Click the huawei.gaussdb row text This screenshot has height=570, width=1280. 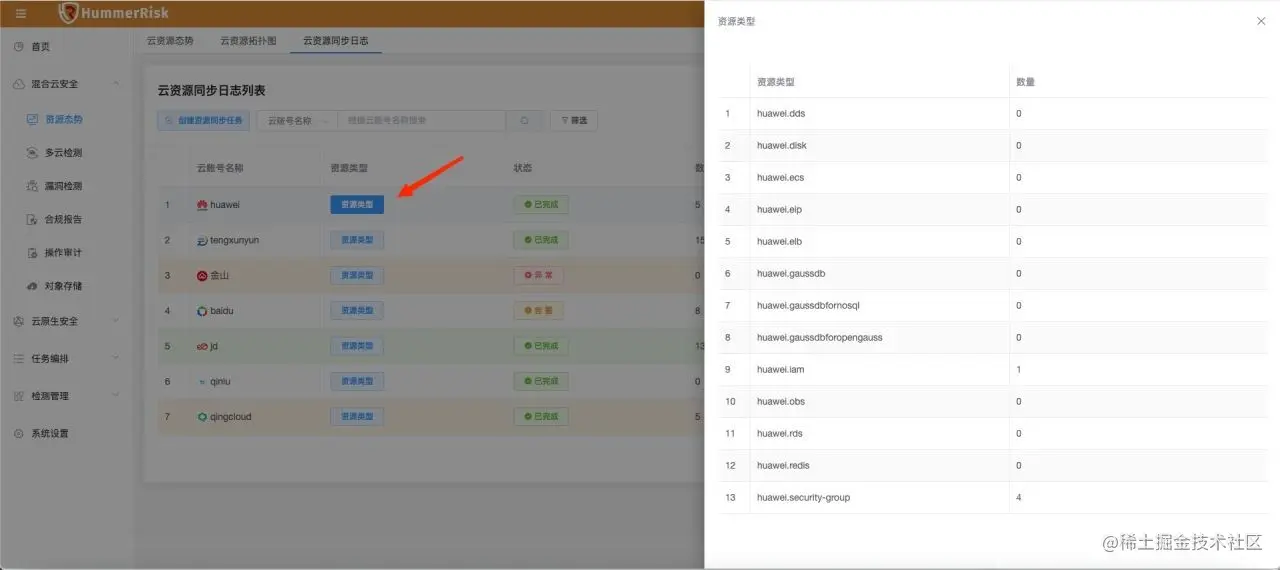pos(791,273)
